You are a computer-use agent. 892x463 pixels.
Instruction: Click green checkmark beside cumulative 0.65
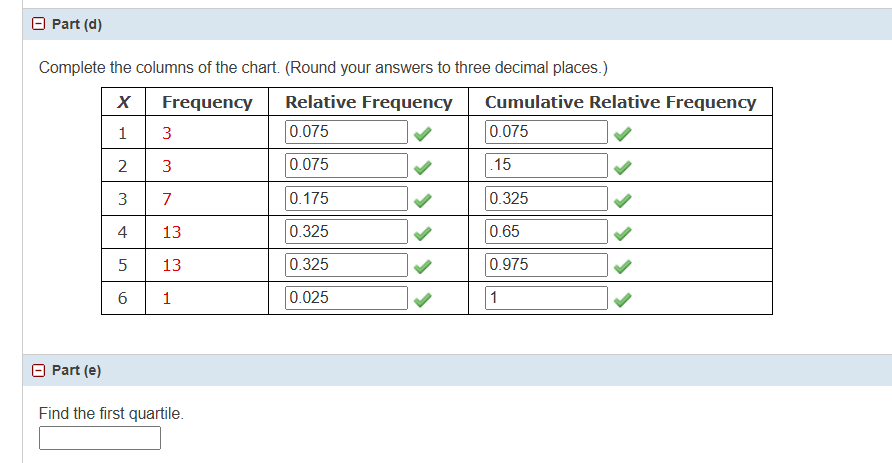(x=623, y=233)
